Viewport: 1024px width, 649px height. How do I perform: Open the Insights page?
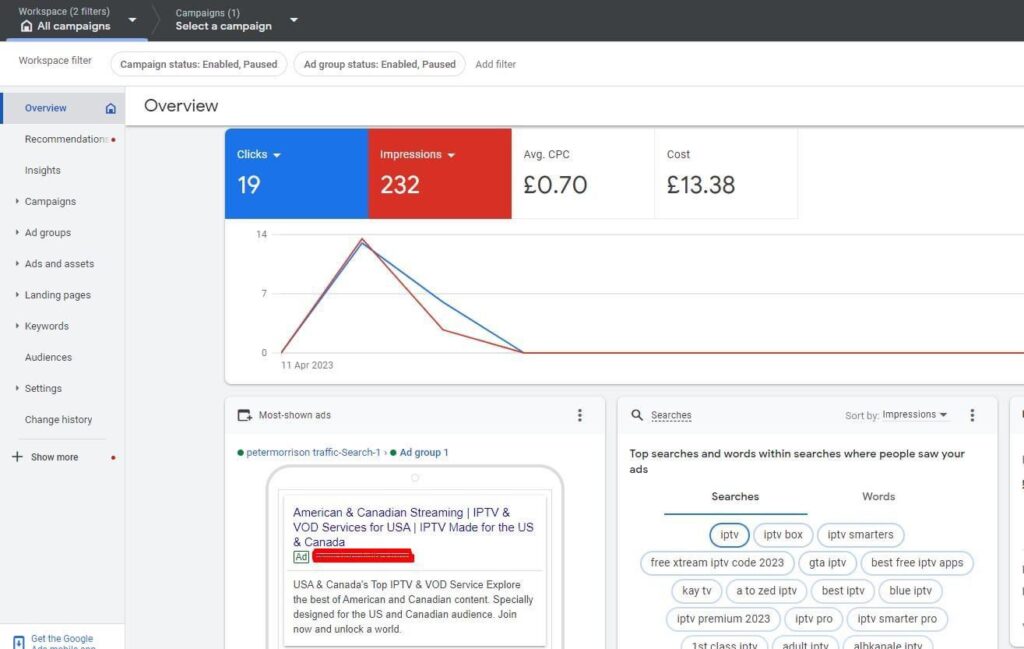pyautogui.click(x=42, y=170)
